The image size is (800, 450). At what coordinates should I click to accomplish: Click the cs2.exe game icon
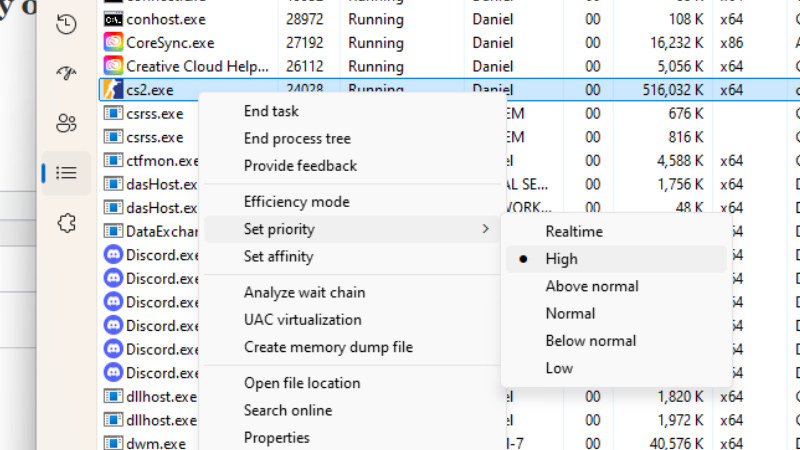click(113, 89)
